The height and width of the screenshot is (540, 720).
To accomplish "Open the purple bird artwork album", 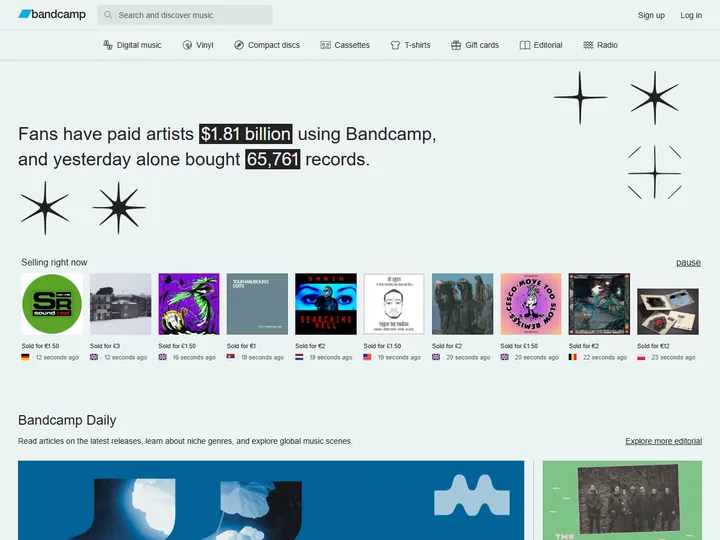I will click(x=189, y=304).
